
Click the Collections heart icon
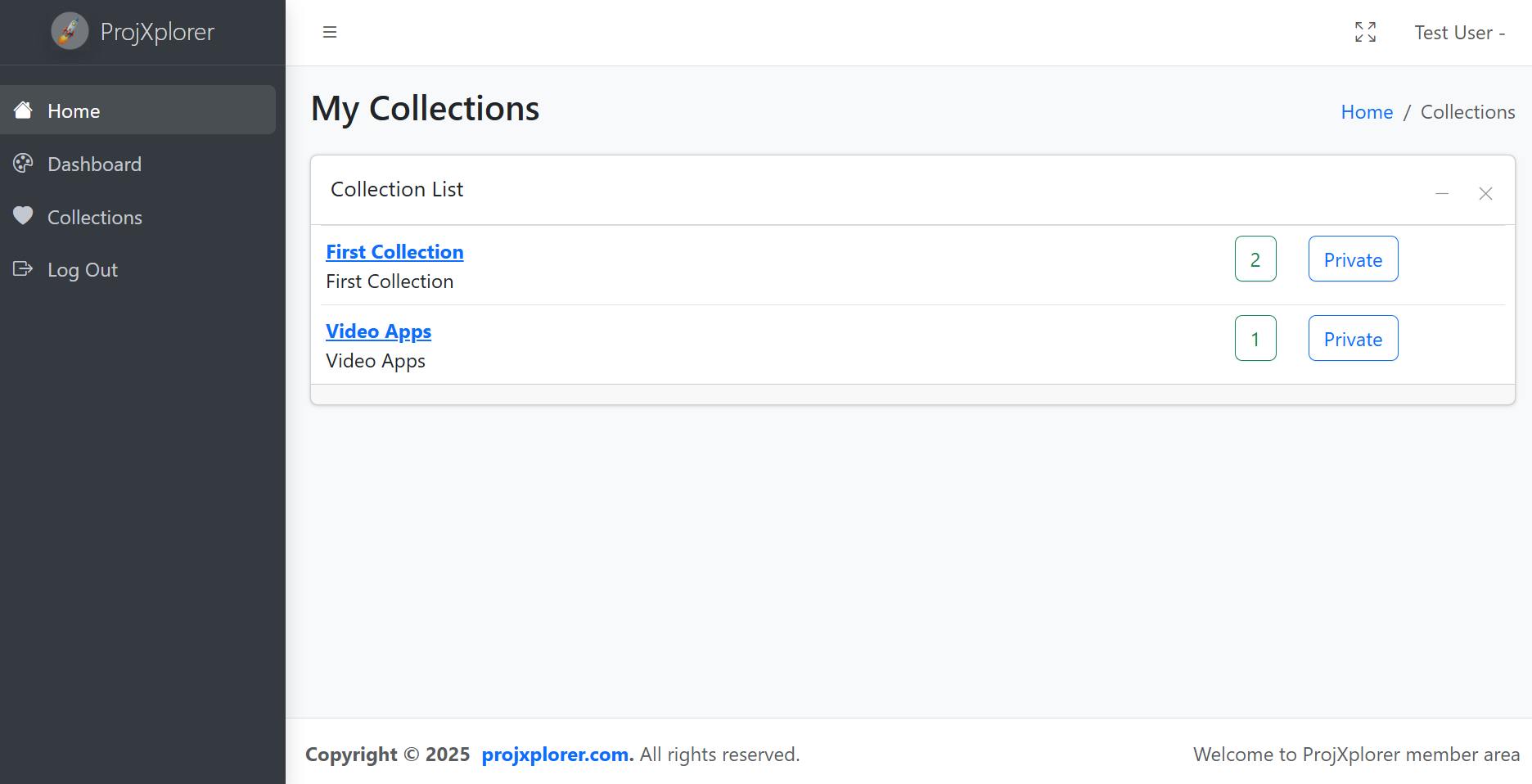point(23,216)
